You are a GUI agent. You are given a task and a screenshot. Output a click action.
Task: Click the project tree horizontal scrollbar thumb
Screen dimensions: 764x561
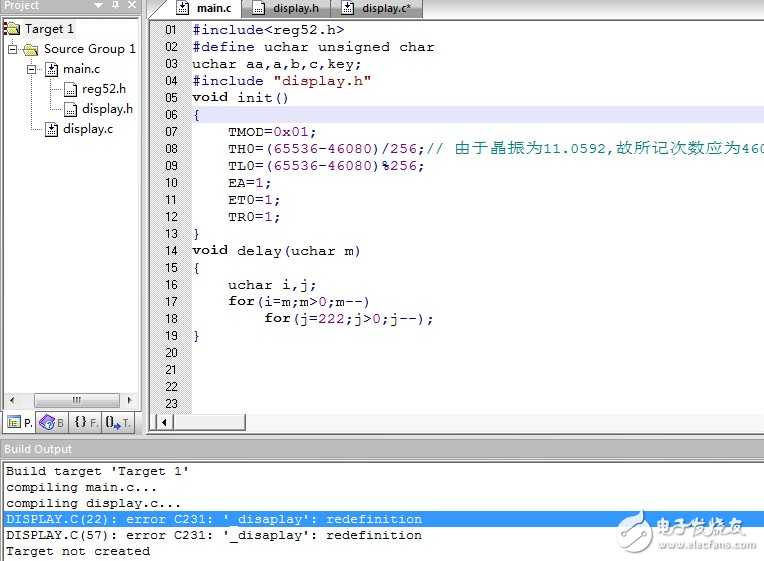click(x=77, y=400)
